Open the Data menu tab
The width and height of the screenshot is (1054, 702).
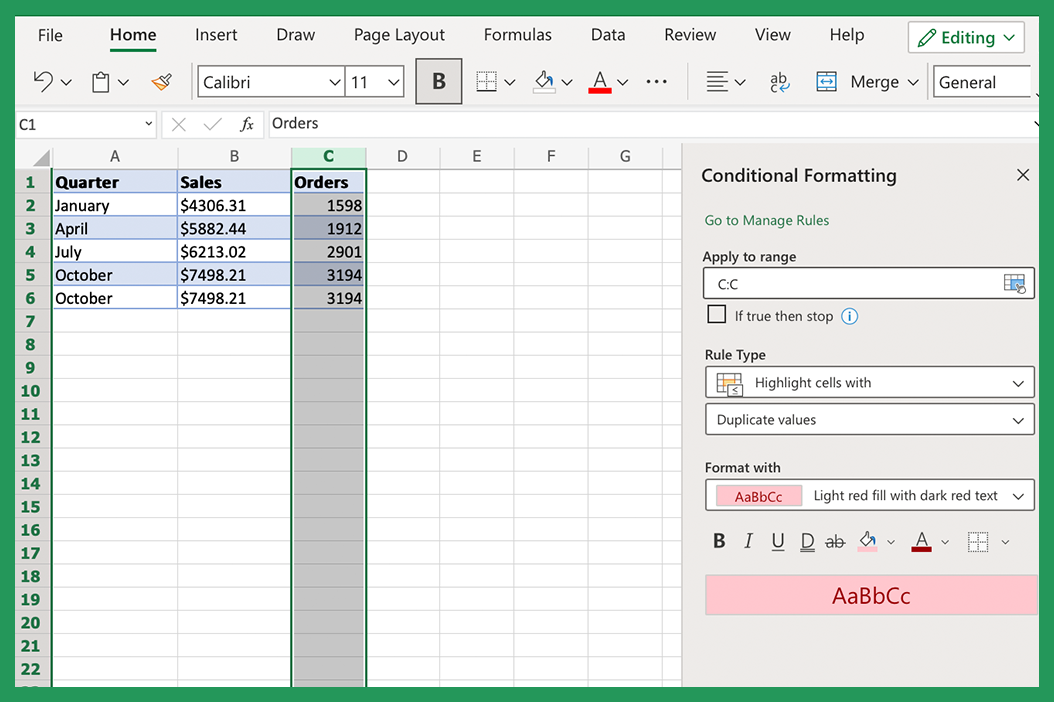608,34
